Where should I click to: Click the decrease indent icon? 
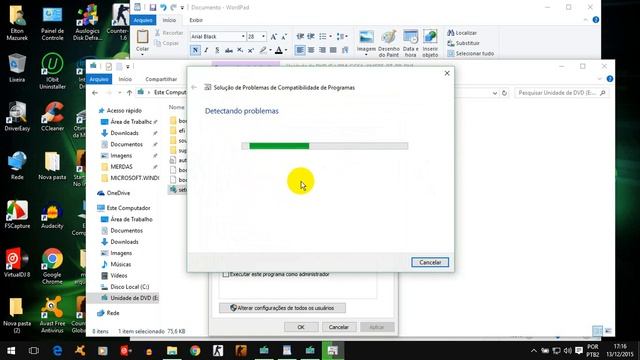click(x=300, y=36)
